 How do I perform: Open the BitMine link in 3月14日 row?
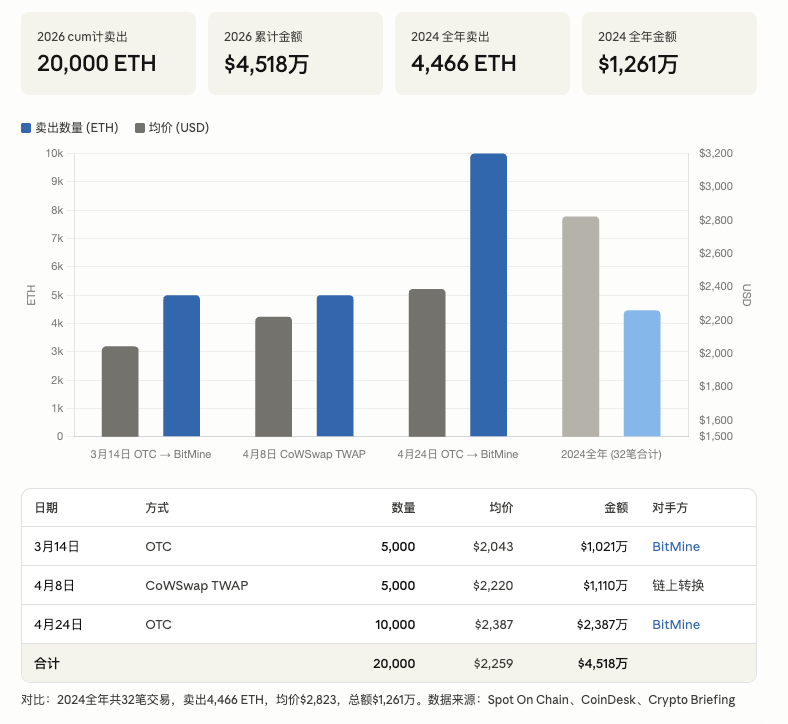(x=675, y=547)
